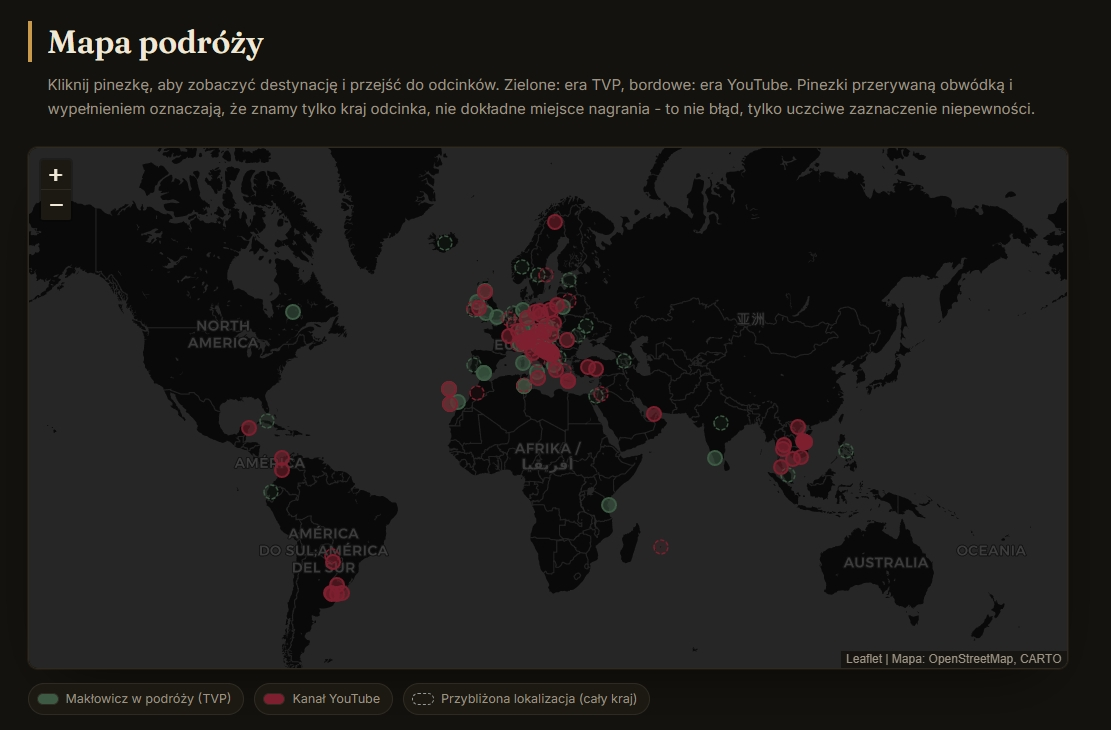Select the dashed green pin on Cuba
Image resolution: width=1111 pixels, height=730 pixels.
266,420
